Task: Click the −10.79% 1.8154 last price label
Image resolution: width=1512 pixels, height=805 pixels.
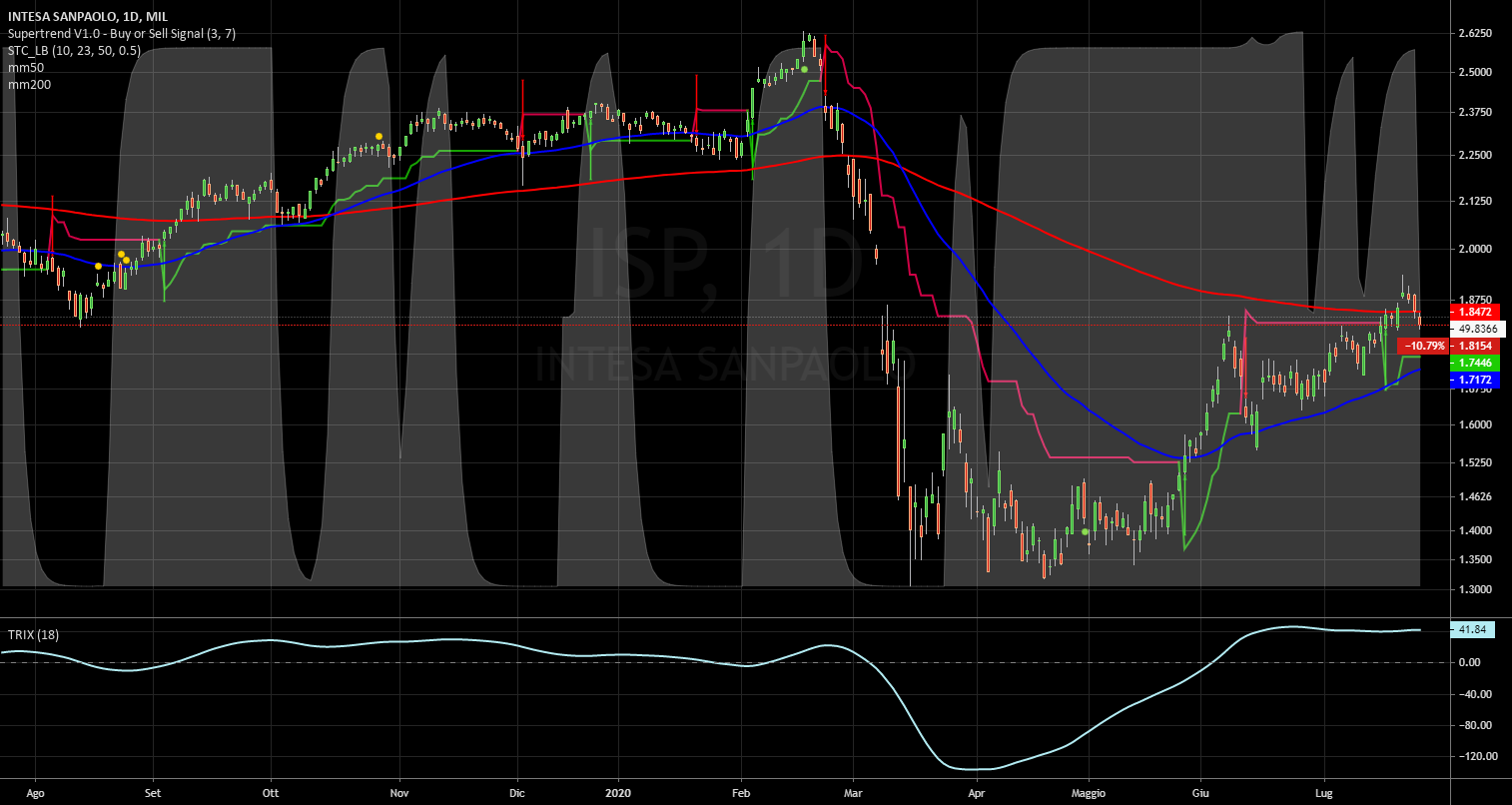Action: pyautogui.click(x=1450, y=345)
